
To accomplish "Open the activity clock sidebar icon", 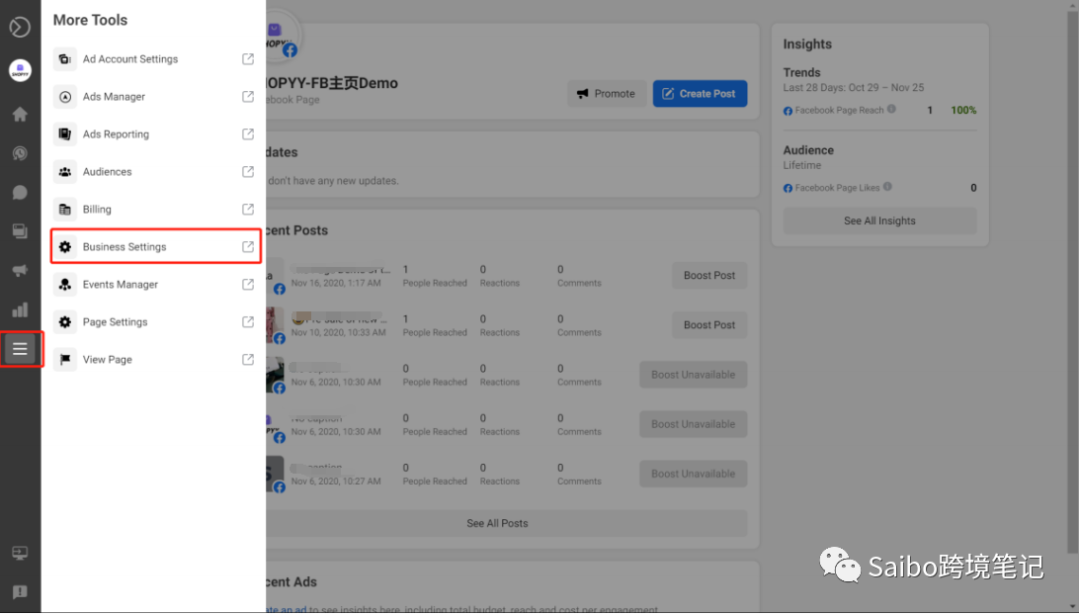I will (20, 154).
